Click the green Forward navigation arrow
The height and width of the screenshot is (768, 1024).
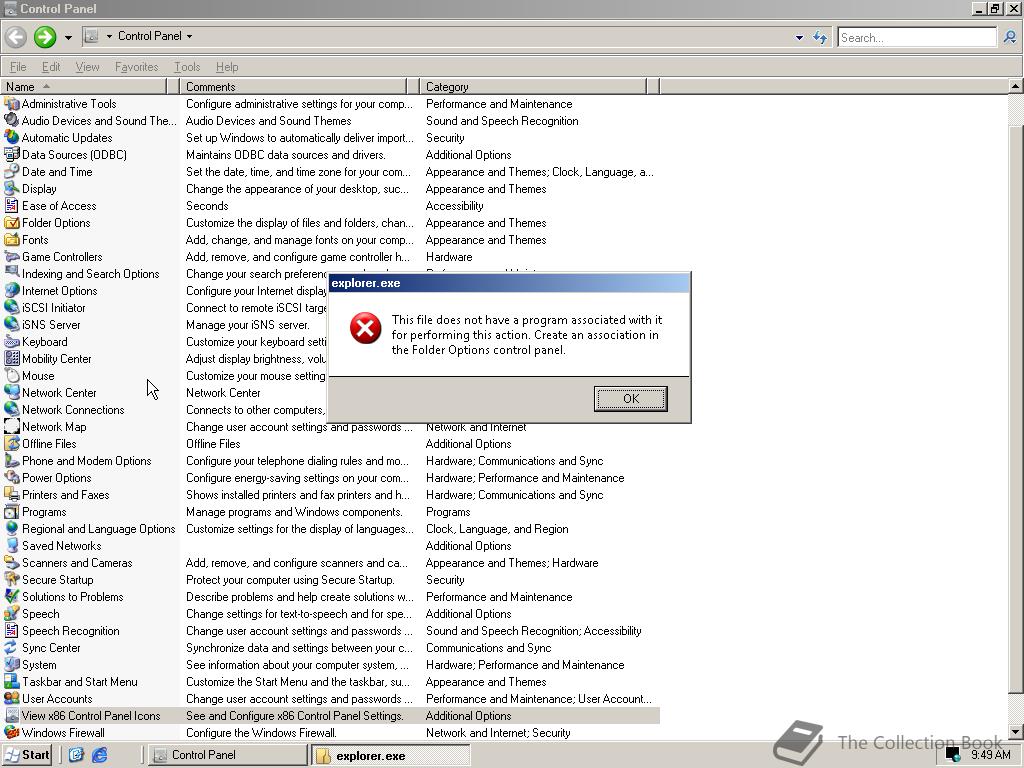point(44,37)
